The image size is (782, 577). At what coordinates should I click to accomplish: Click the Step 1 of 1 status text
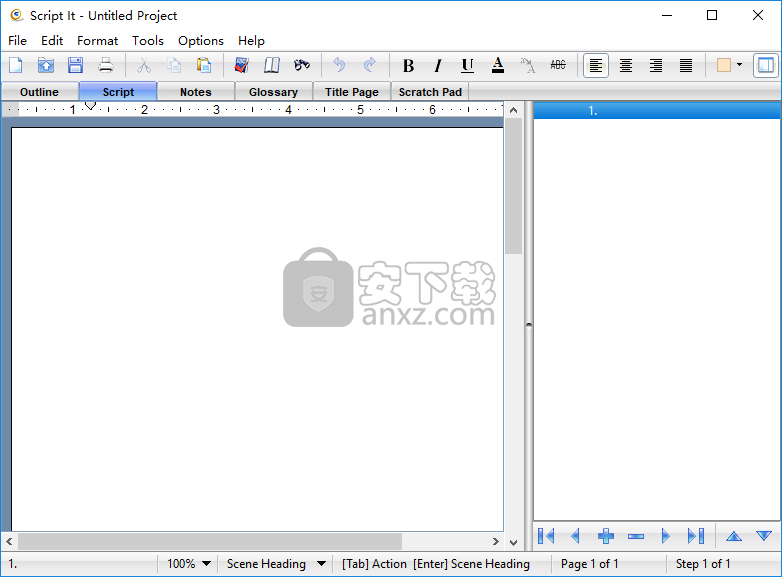point(703,564)
